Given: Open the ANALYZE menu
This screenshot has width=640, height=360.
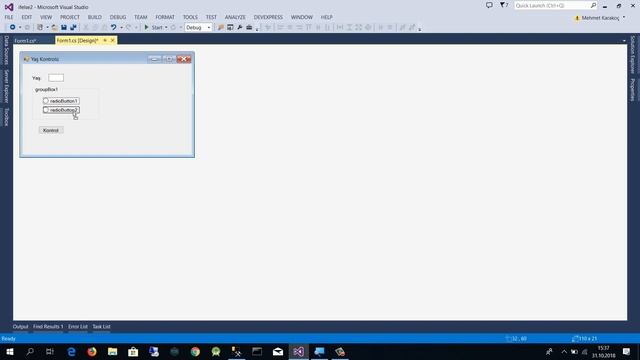Looking at the screenshot, I should click(x=235, y=17).
